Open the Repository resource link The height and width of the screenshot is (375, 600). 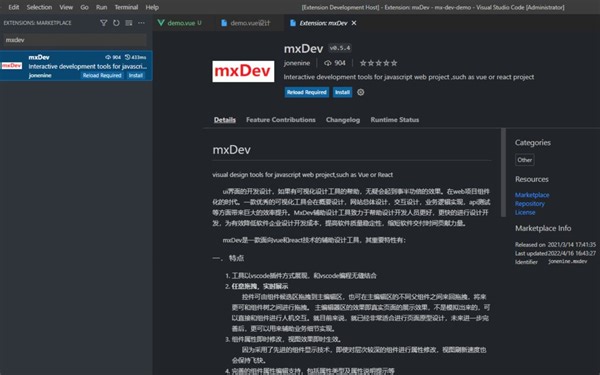[x=530, y=204]
